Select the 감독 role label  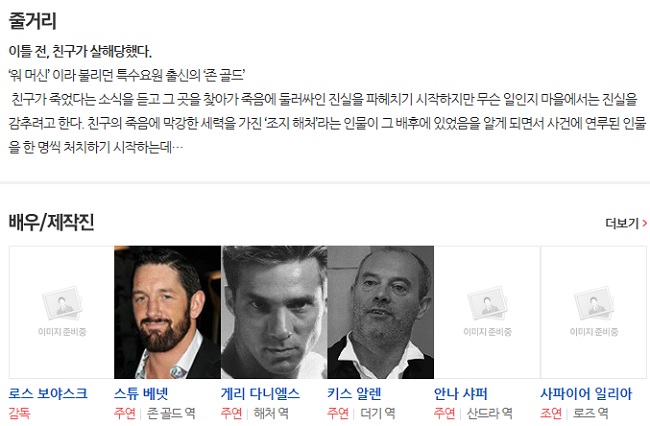point(19,413)
